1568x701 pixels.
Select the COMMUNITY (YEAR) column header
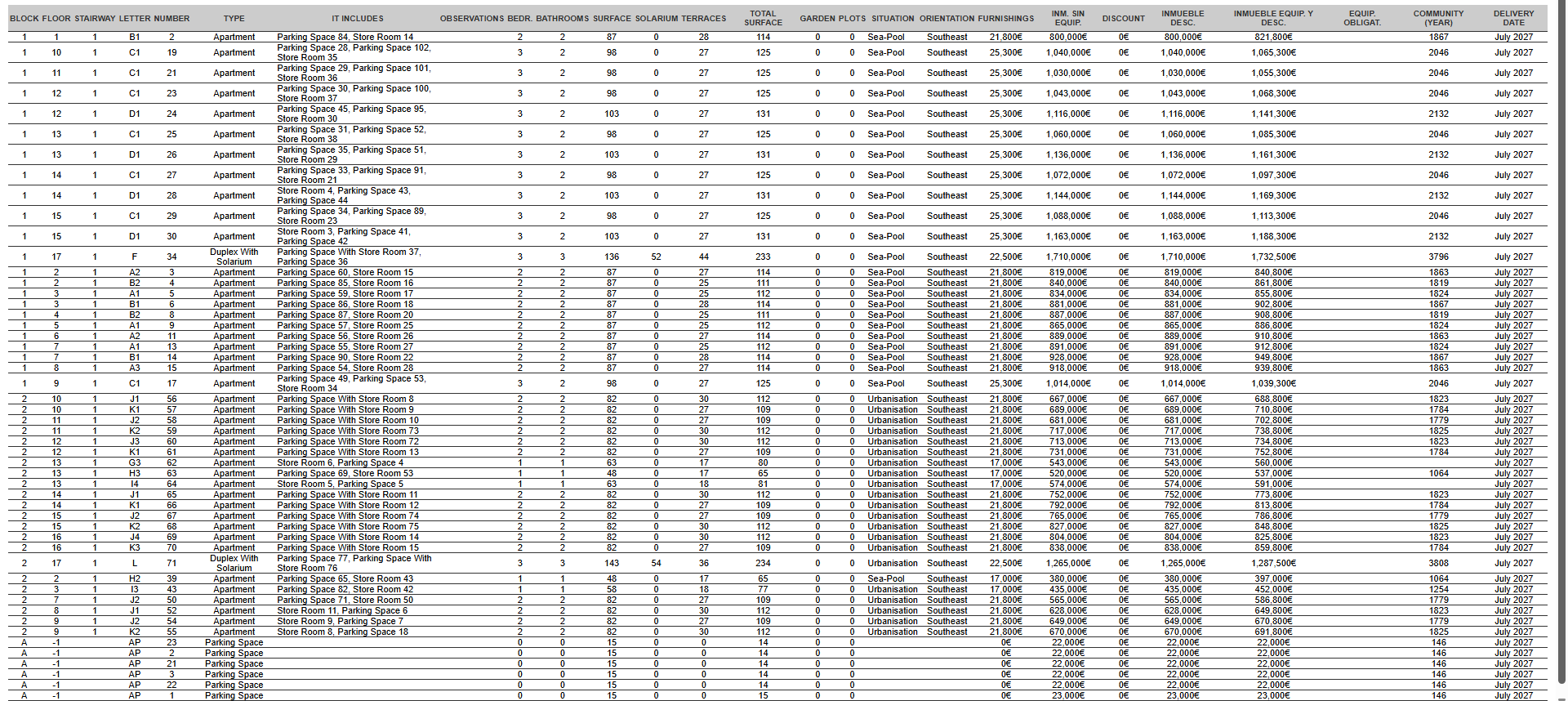(1438, 18)
